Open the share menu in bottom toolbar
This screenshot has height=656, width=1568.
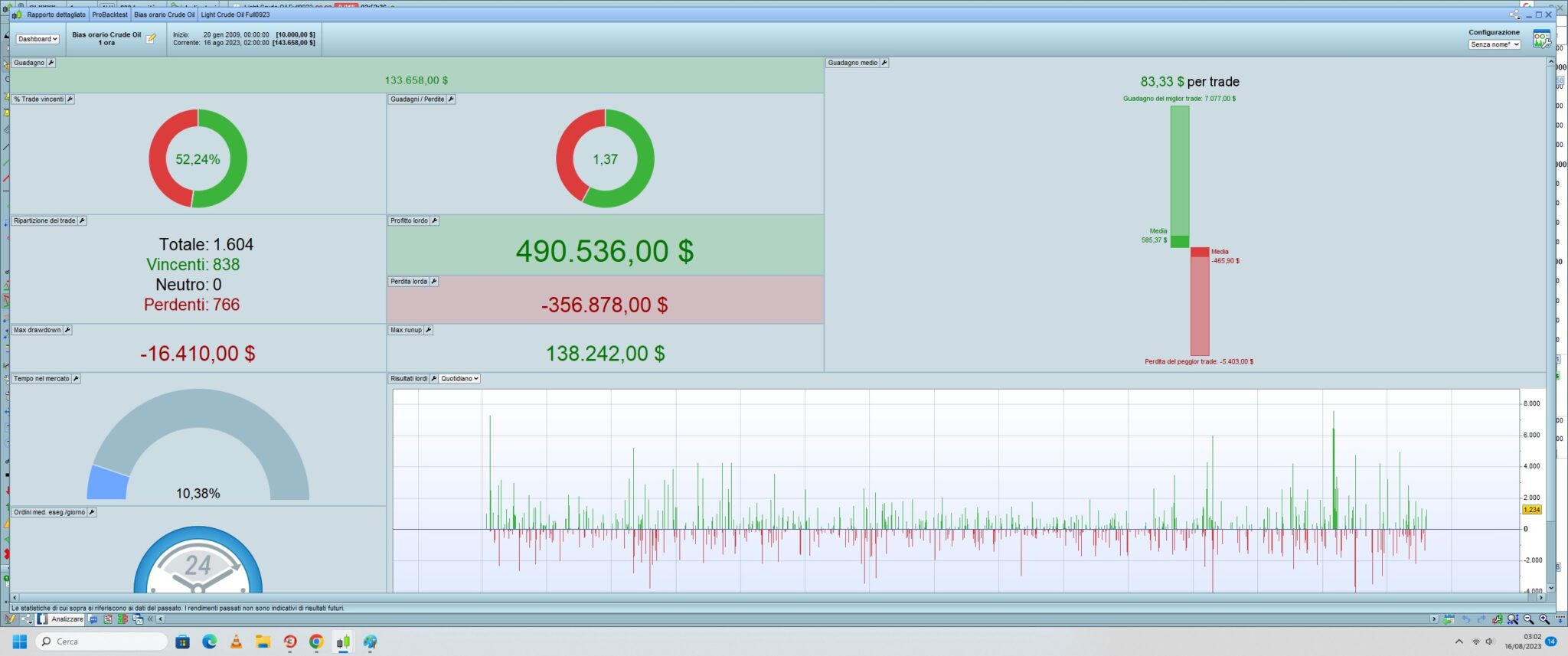27,619
